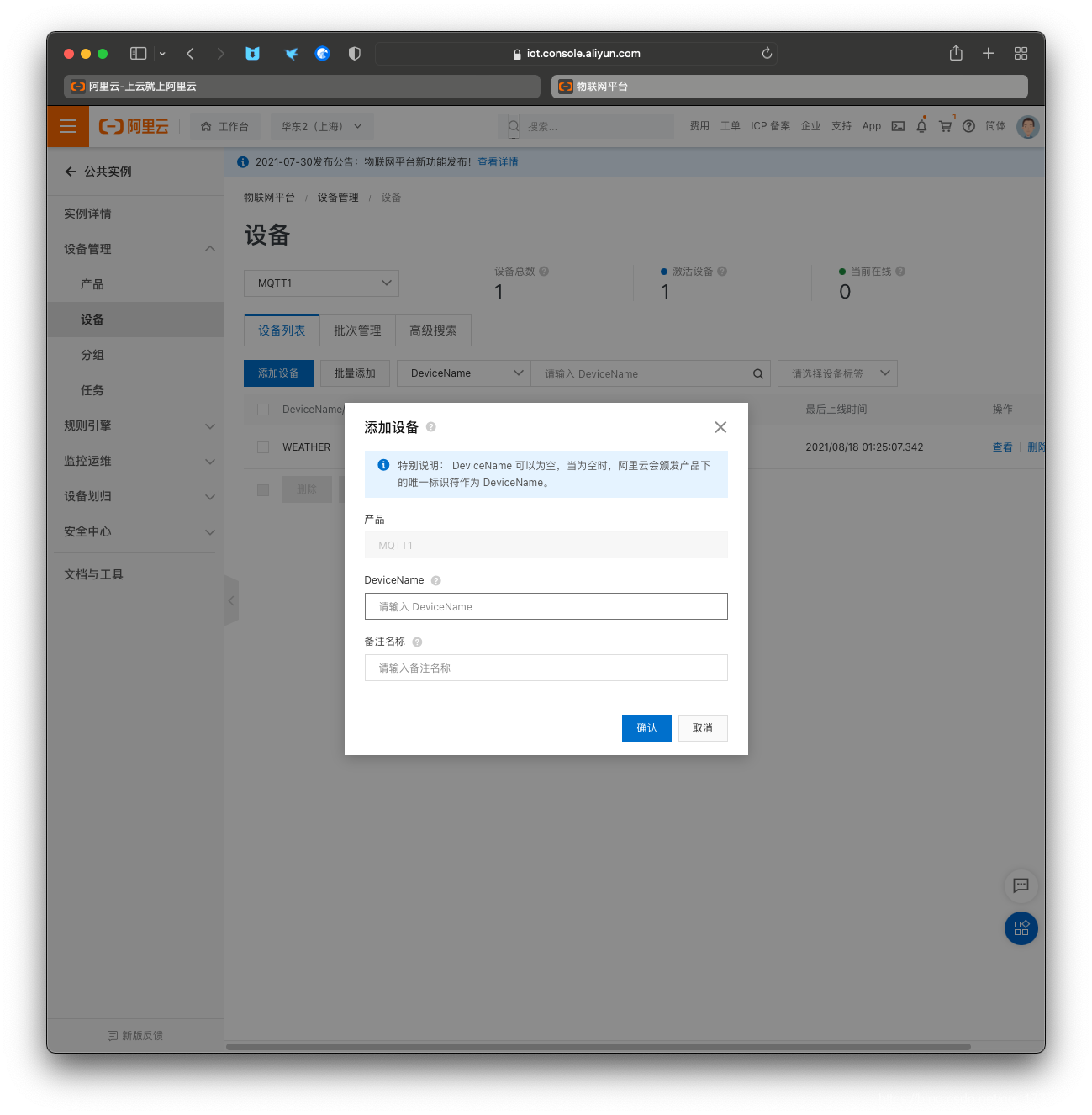Open the MQTT1 product dropdown

(321, 283)
